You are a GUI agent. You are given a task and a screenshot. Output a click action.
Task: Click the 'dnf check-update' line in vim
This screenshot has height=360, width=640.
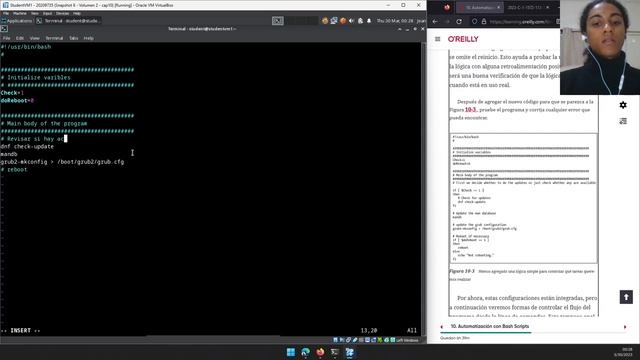click(x=27, y=147)
